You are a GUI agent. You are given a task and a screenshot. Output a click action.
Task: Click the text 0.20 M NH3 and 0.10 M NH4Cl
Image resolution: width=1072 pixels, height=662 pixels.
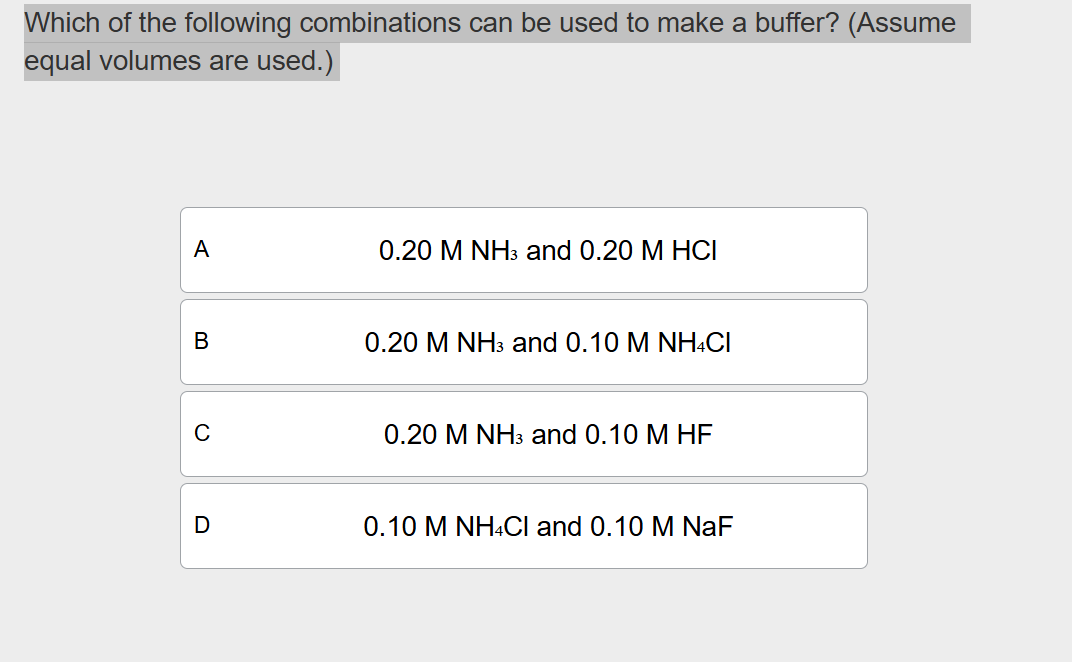(548, 343)
